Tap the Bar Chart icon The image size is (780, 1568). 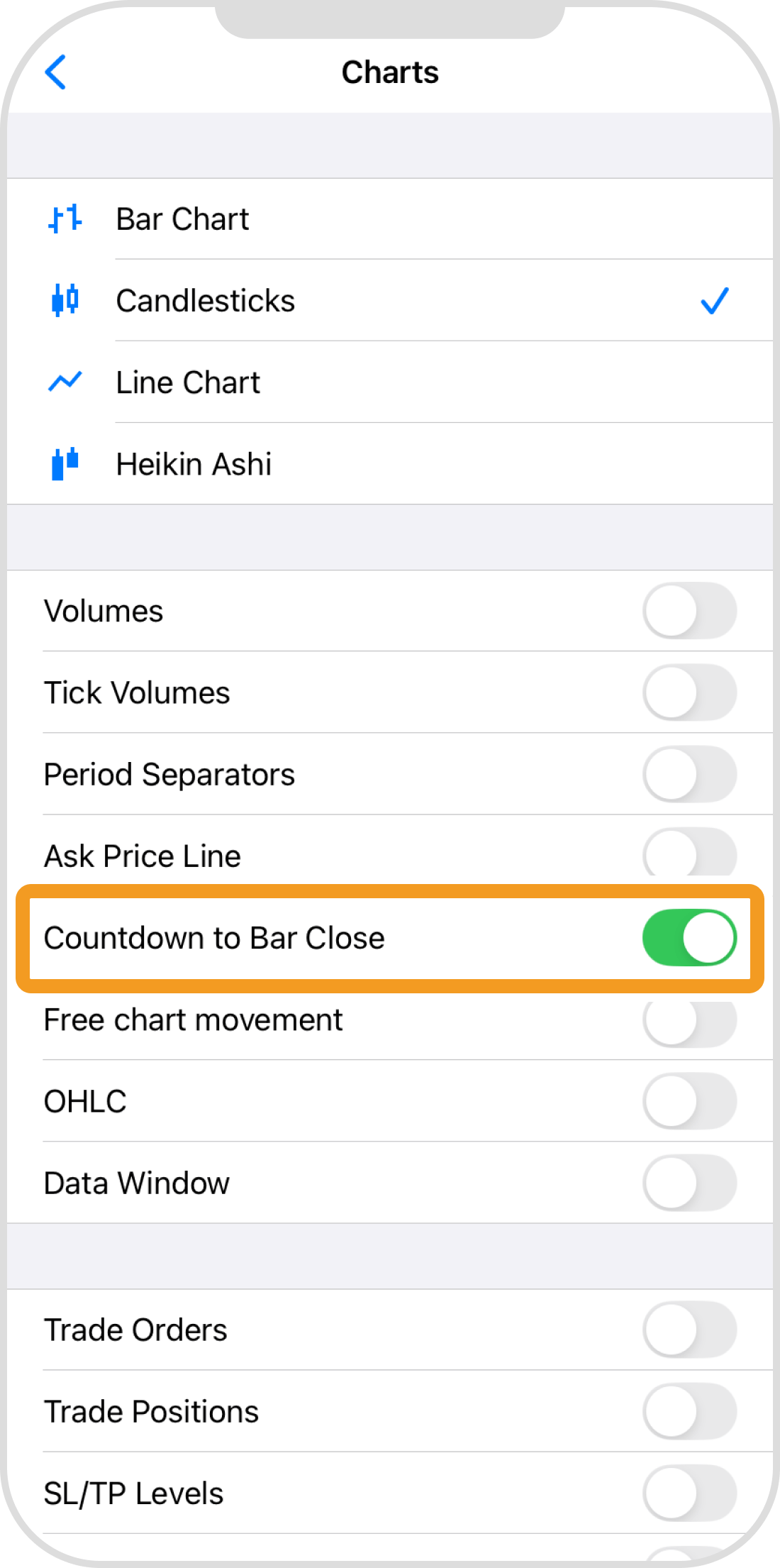coord(65,219)
